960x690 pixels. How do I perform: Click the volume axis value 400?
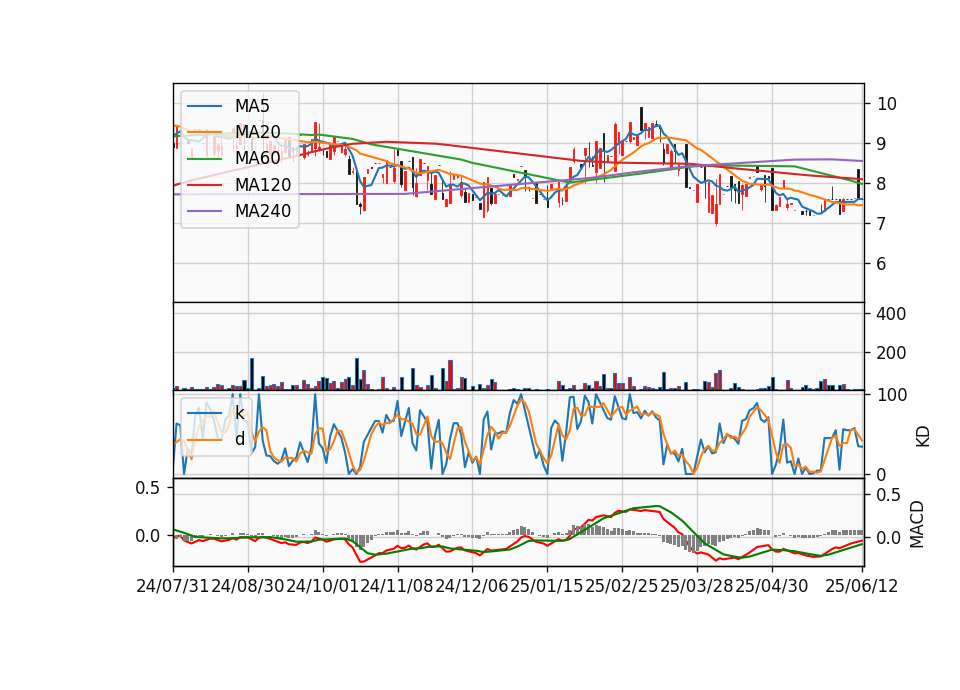tap(891, 314)
